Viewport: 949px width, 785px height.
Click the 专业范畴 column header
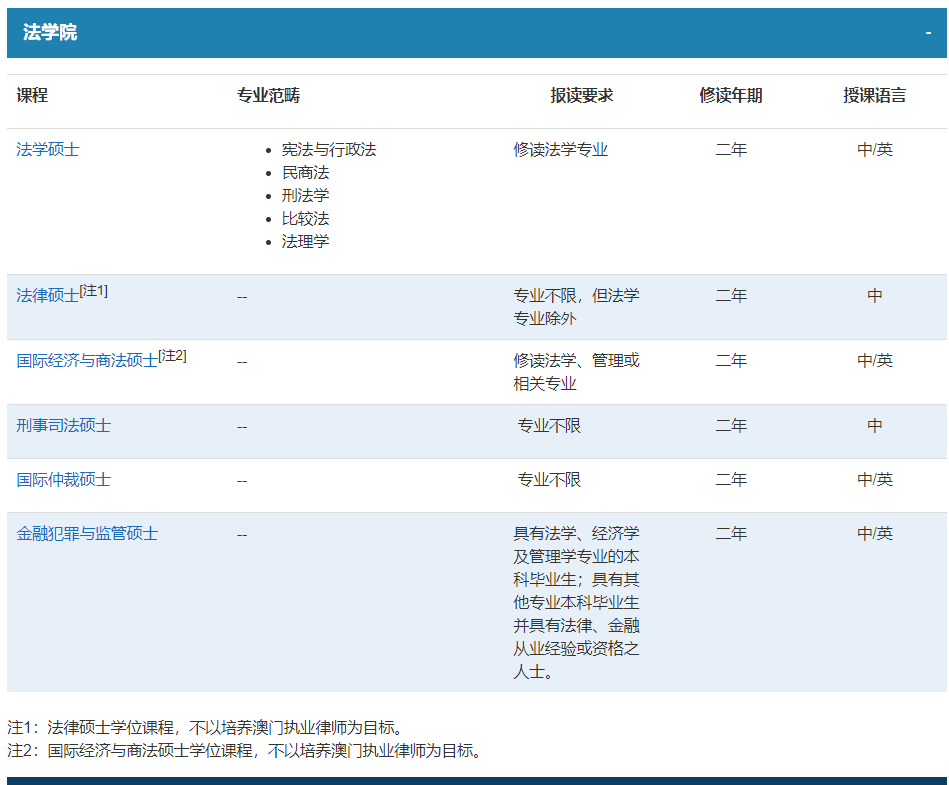(x=268, y=96)
